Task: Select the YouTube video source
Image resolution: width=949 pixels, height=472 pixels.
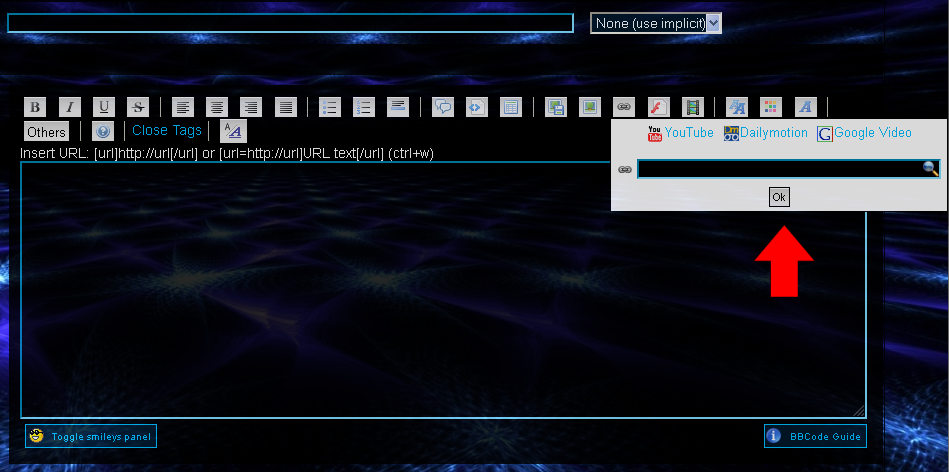Action: [689, 132]
